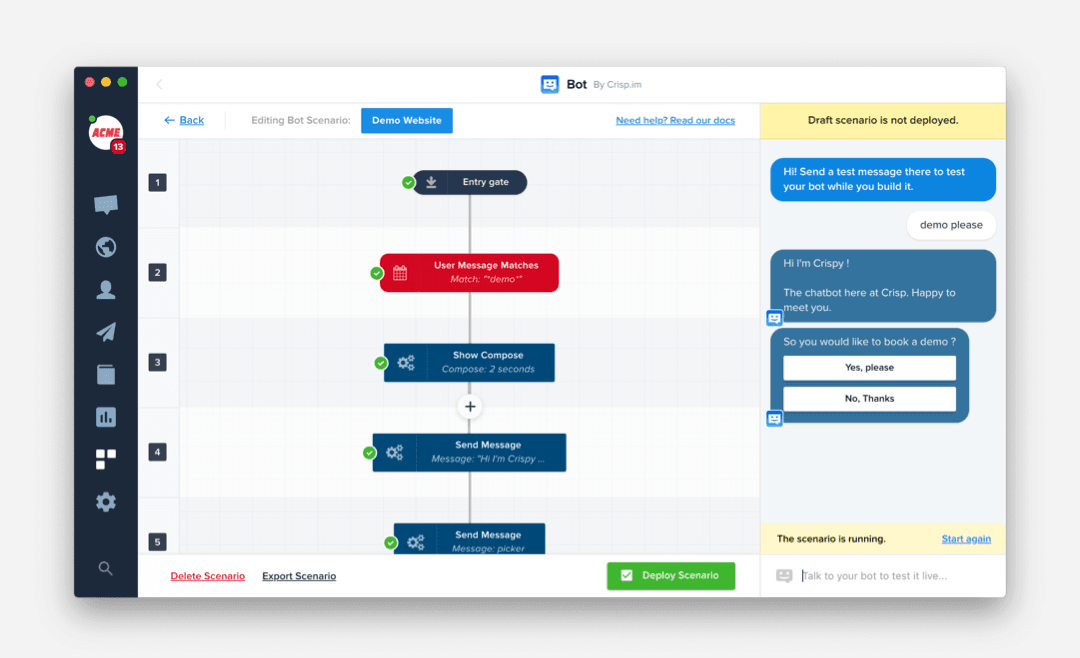Screen dimensions: 1080x658
Task: Click the plus button to add block
Action: coord(470,407)
